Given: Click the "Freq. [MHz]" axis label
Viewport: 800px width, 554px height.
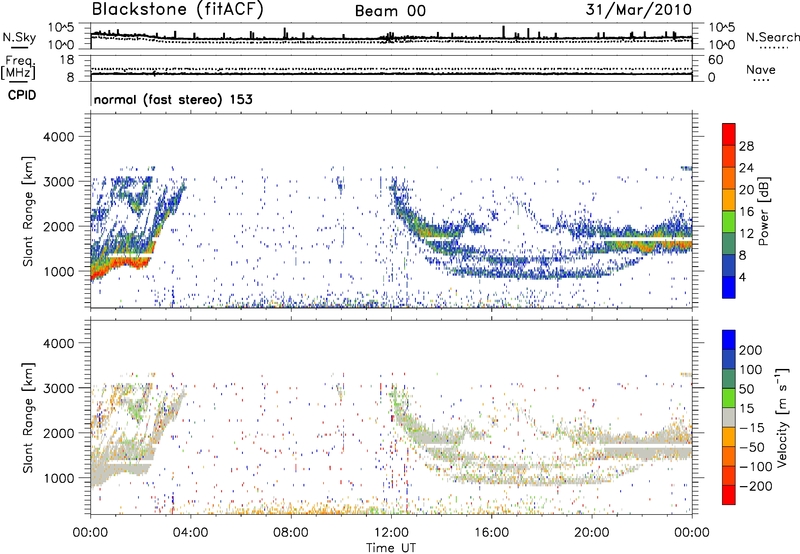Looking at the screenshot, I should (x=18, y=67).
